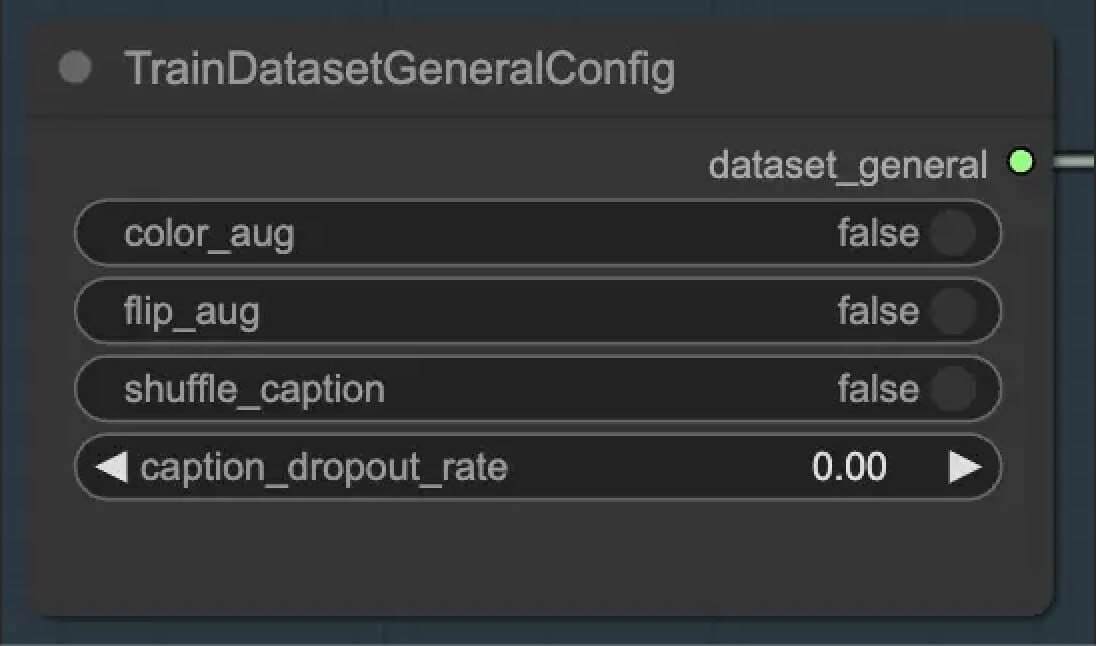
Task: Click the shuffle_caption label text
Action: click(254, 389)
